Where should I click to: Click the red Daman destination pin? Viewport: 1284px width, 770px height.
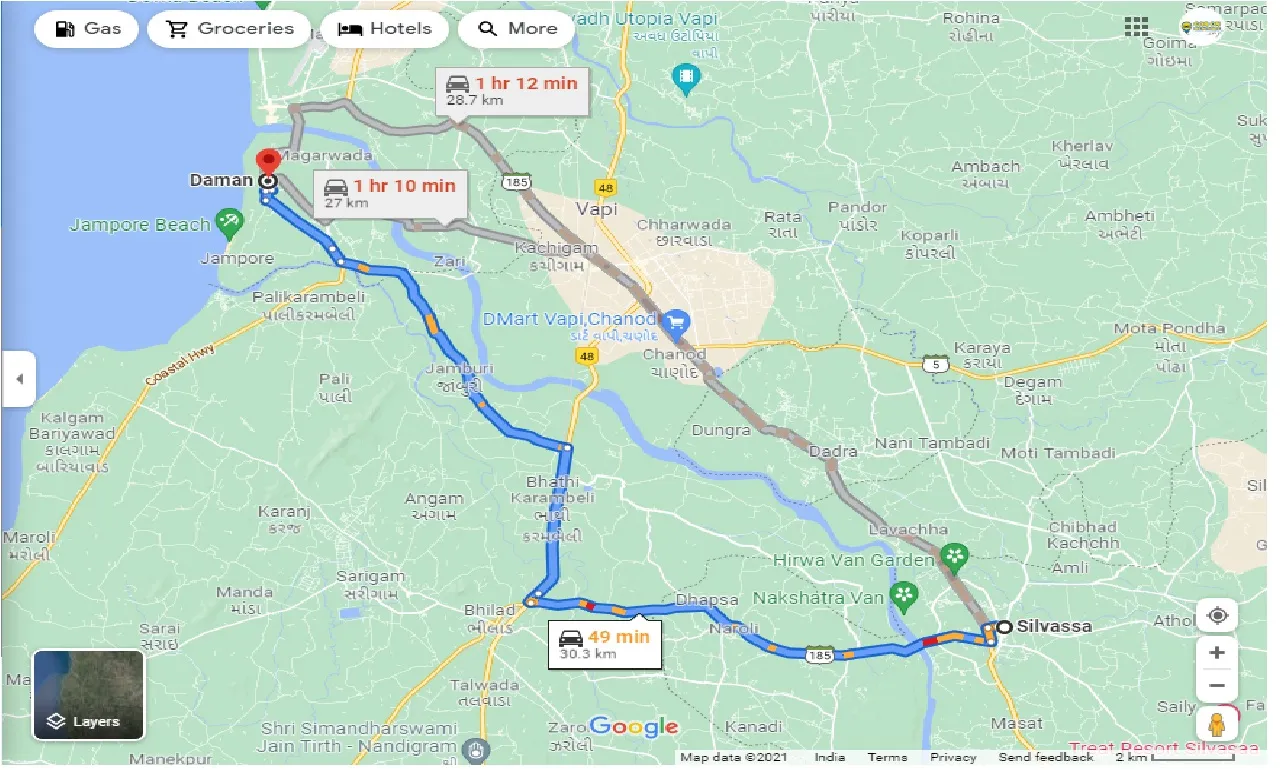click(267, 162)
